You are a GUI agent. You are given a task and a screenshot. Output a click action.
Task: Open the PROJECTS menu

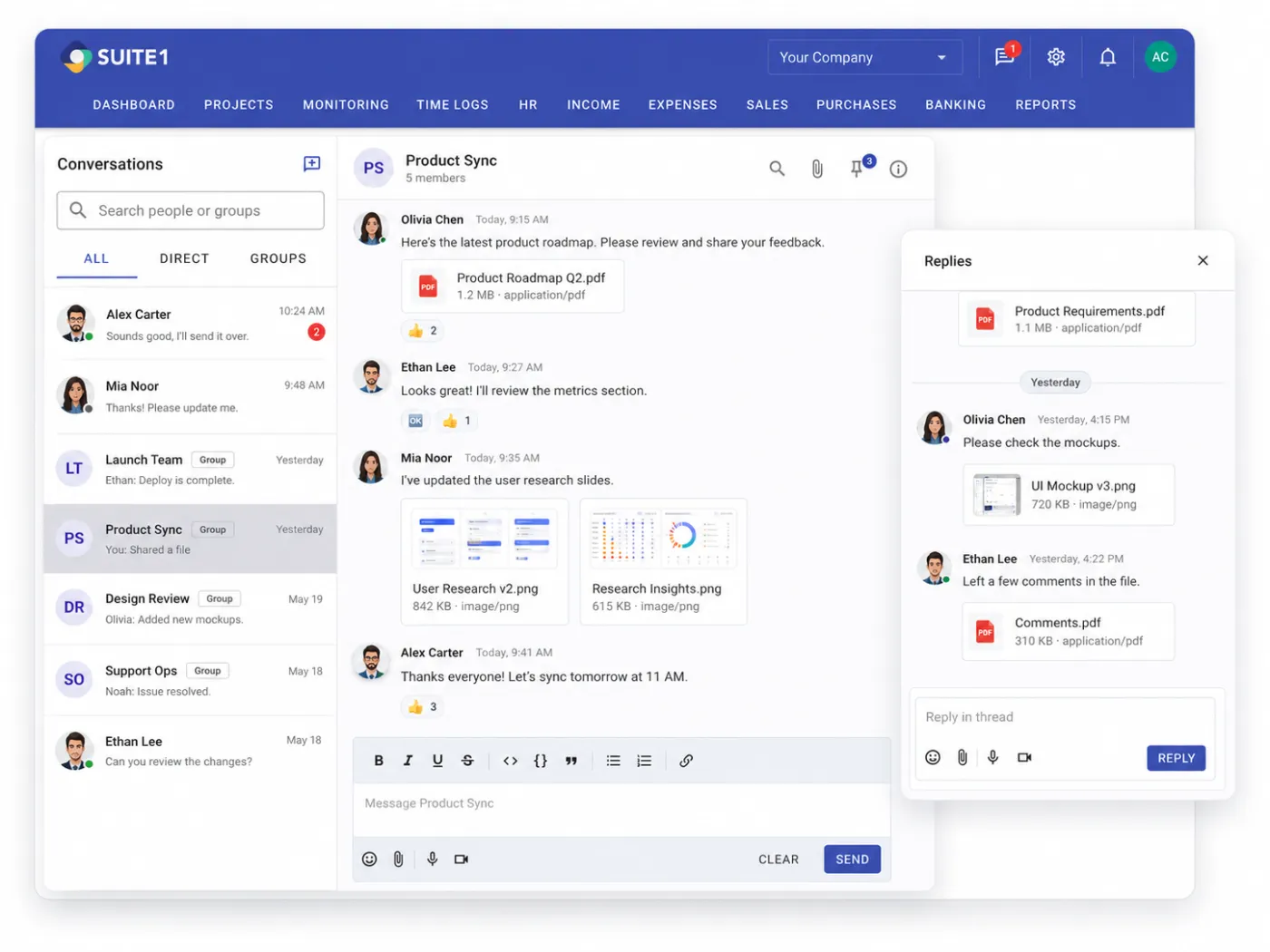pyautogui.click(x=239, y=105)
